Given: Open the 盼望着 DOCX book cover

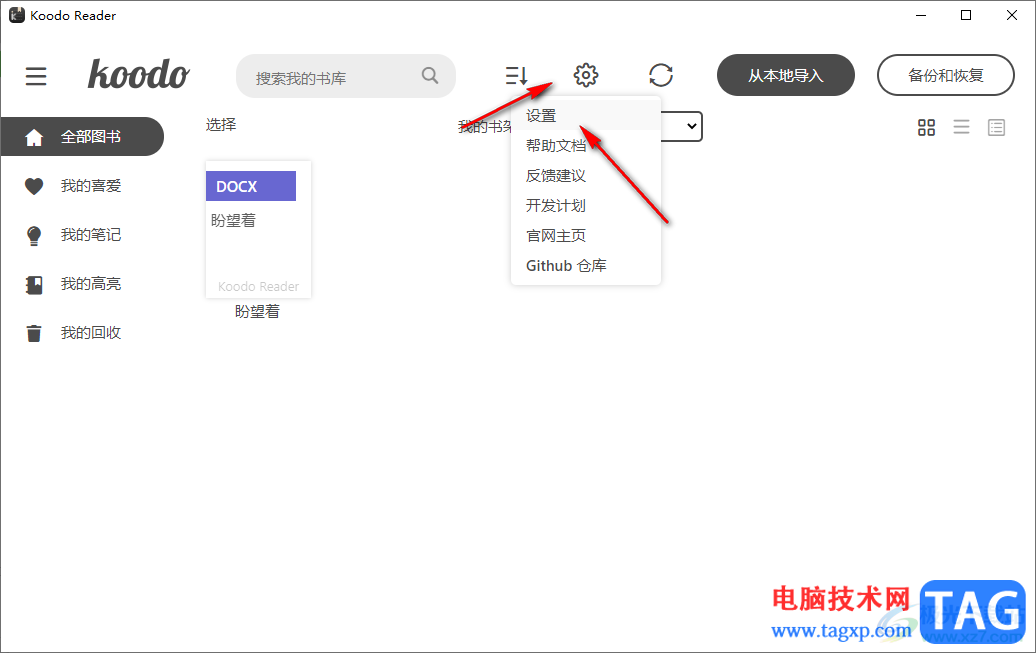Looking at the screenshot, I should [258, 229].
